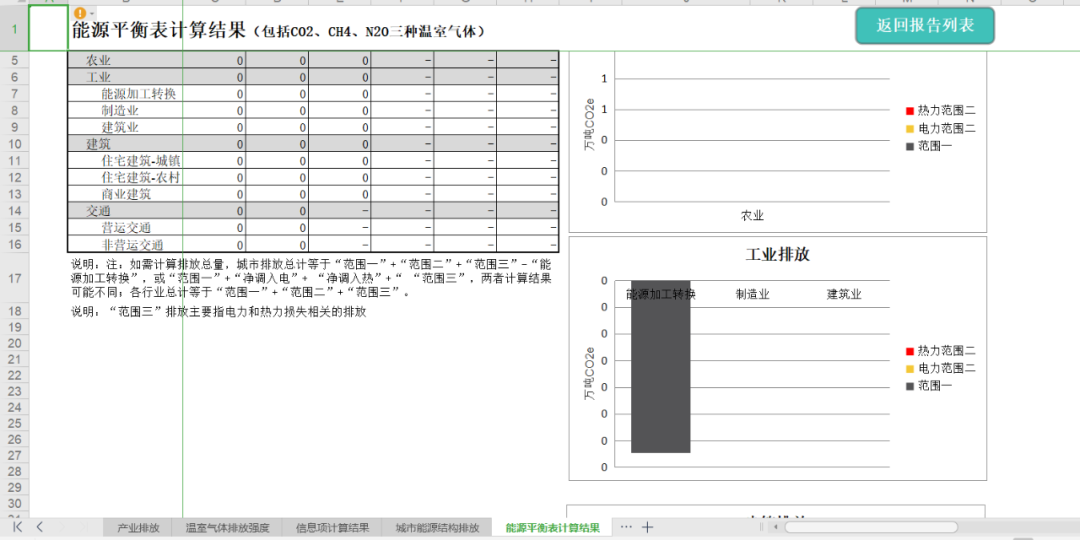This screenshot has height=540, width=1080.
Task: Click the 工业排放 chart title
Action: (778, 253)
